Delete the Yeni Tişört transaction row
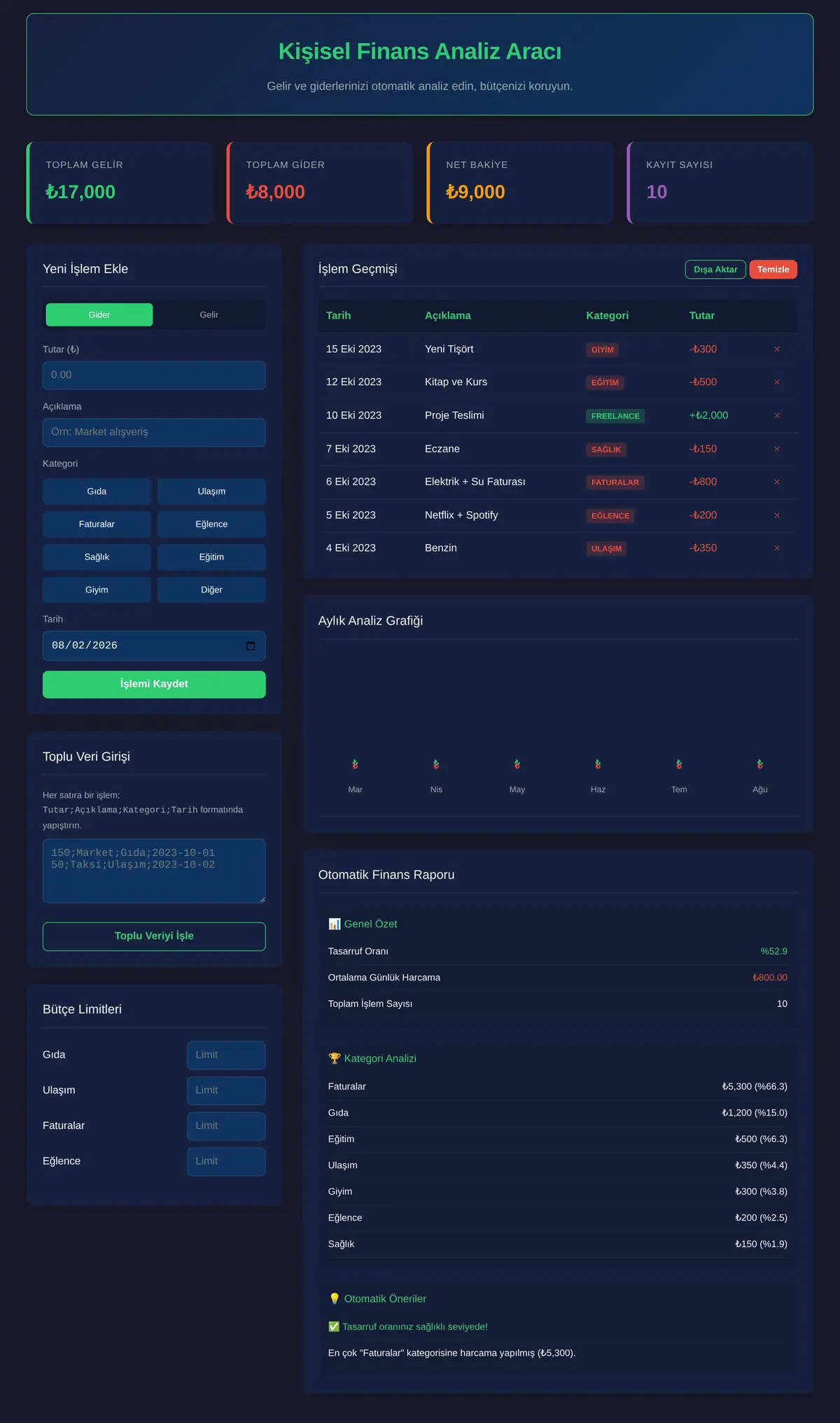This screenshot has height=1423, width=840. click(777, 349)
